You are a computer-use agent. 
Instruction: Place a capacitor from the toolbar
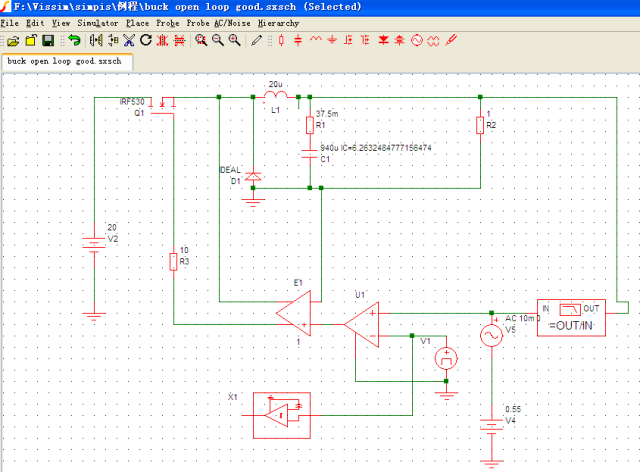pyautogui.click(x=298, y=40)
